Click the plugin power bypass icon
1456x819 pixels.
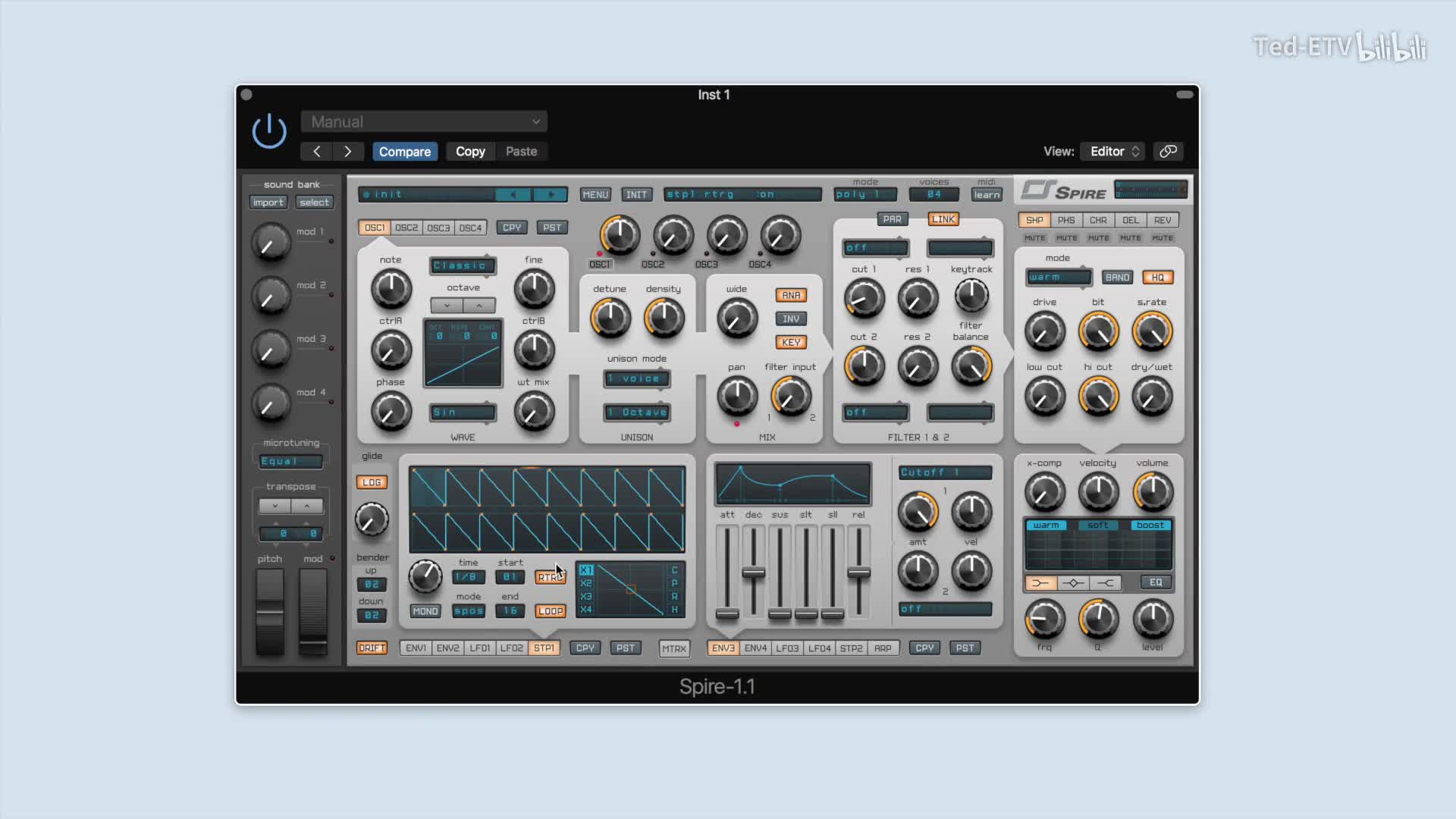click(269, 131)
